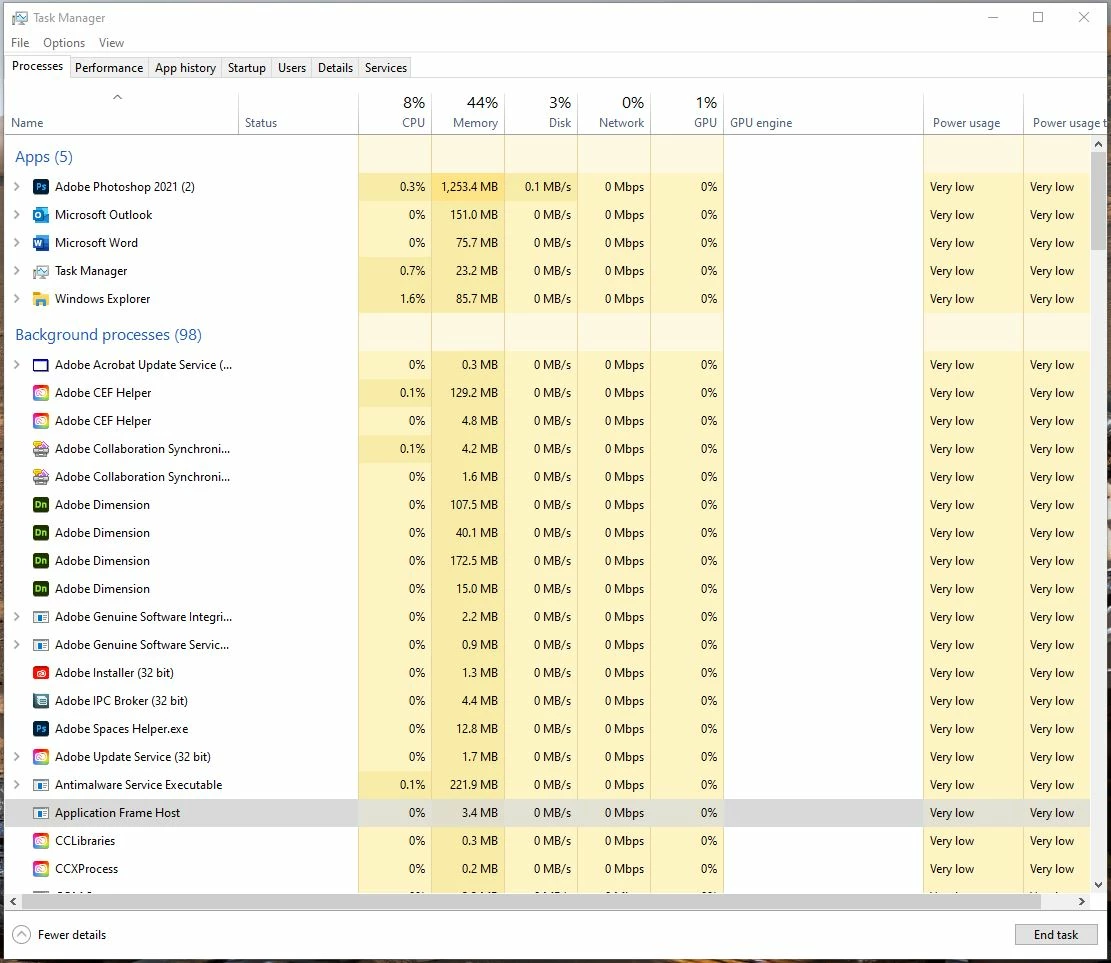The width and height of the screenshot is (1111, 963).
Task: Click the Antimalware Service Executable icon
Action: click(41, 785)
